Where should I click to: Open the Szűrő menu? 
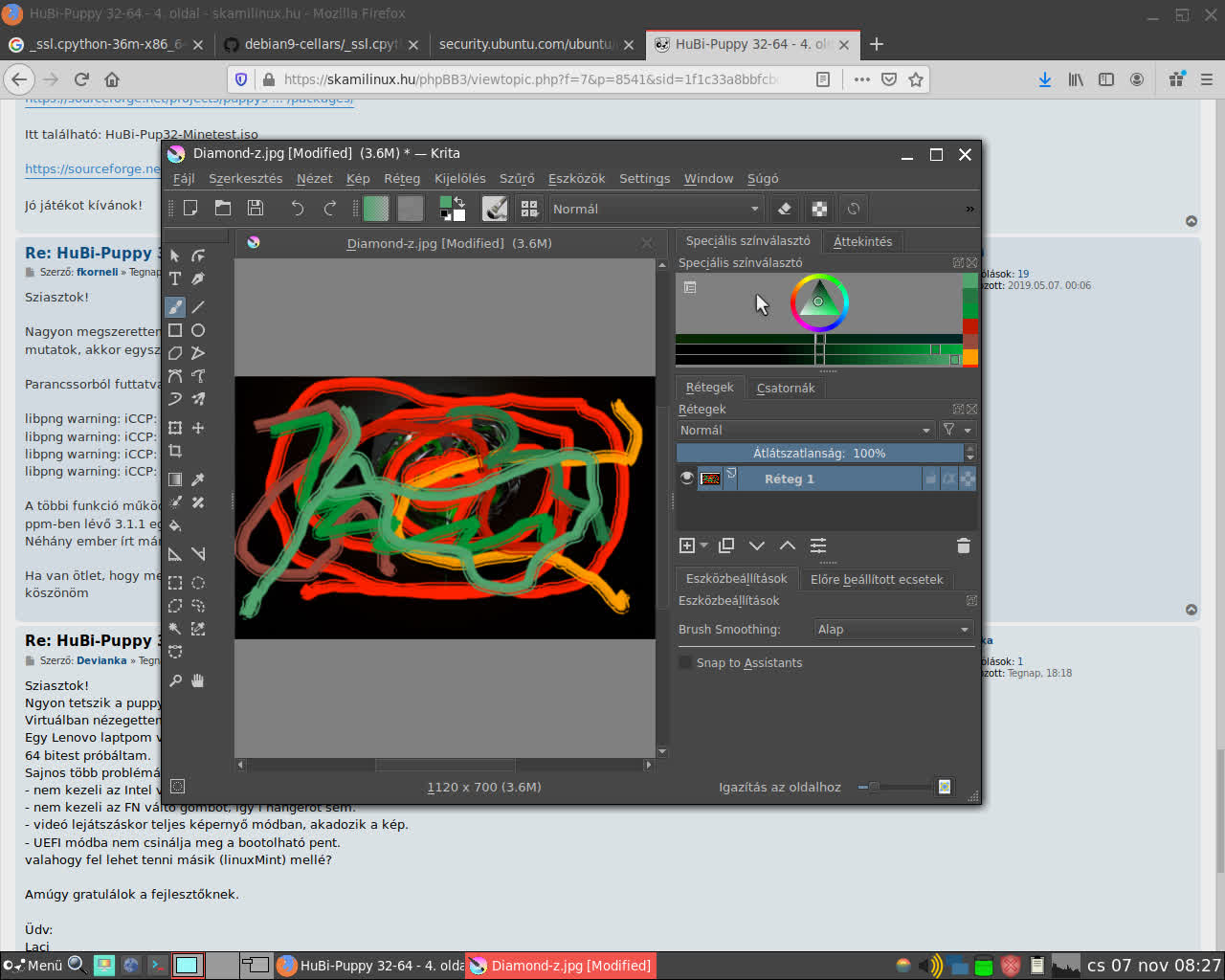pyautogui.click(x=517, y=178)
